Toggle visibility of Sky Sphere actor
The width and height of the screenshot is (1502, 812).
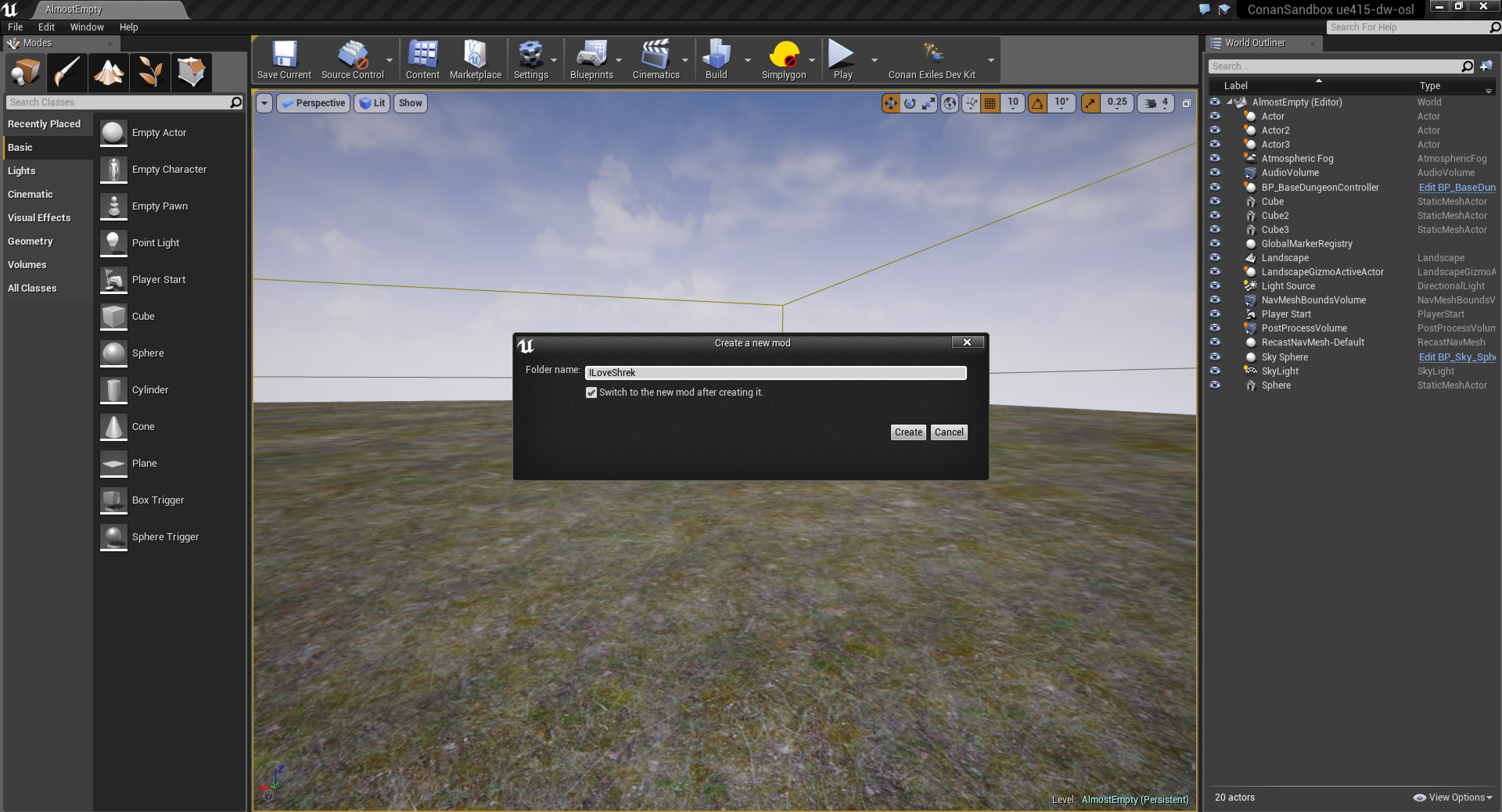pos(1215,357)
